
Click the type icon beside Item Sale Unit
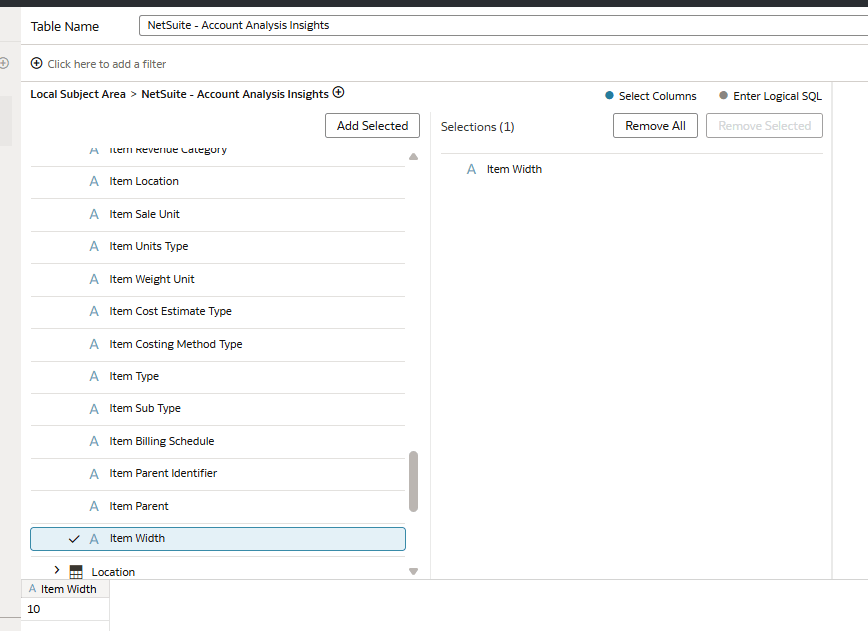click(x=94, y=214)
